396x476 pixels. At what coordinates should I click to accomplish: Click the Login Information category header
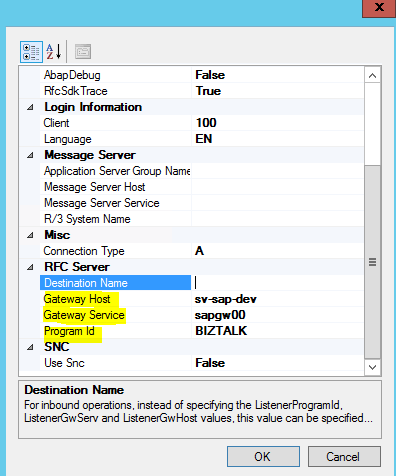93,107
